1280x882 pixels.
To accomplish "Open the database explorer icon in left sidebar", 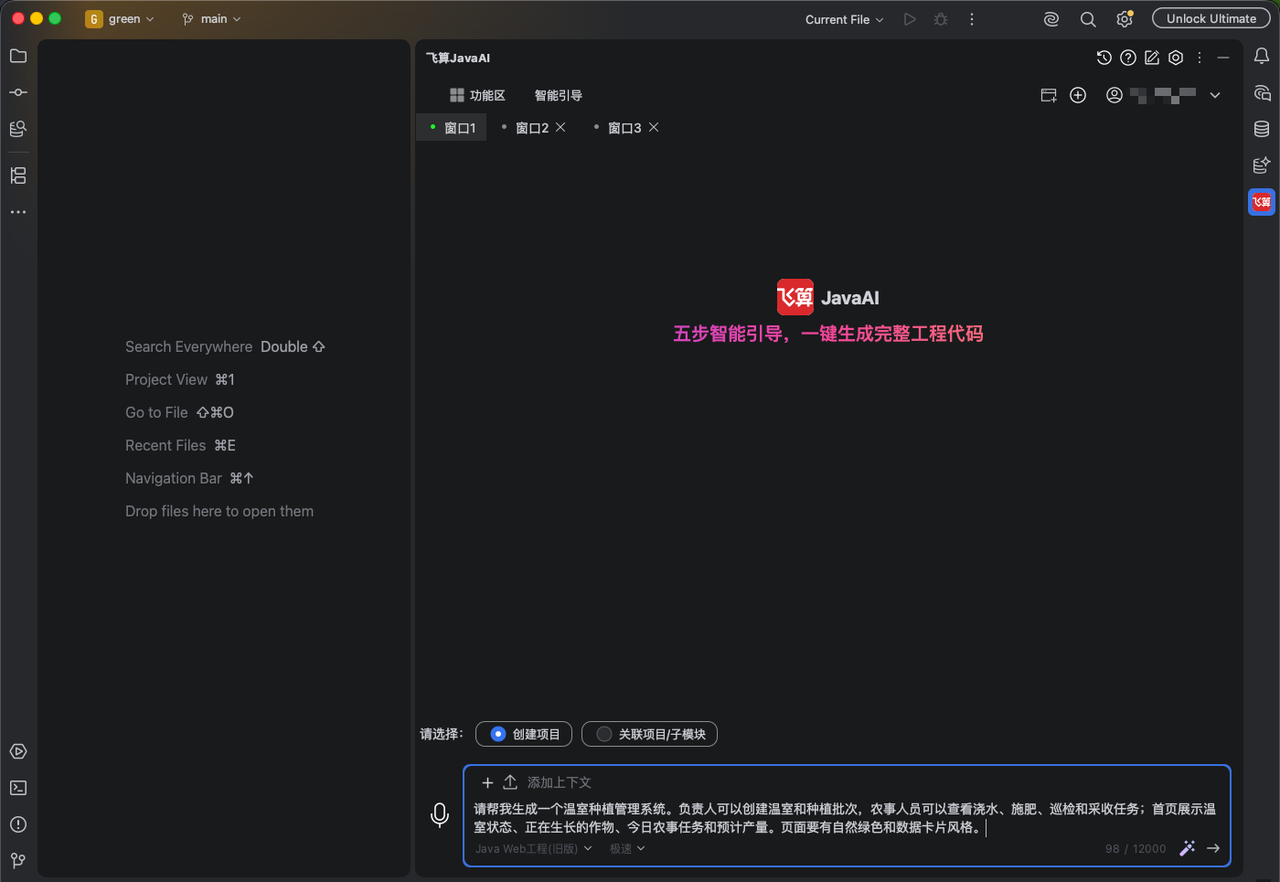I will tap(18, 129).
